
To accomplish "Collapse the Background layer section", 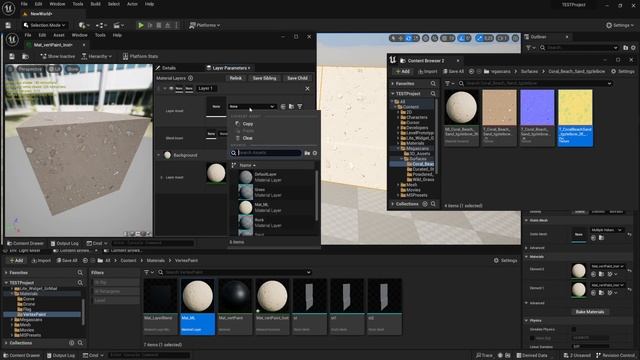I will tap(159, 156).
